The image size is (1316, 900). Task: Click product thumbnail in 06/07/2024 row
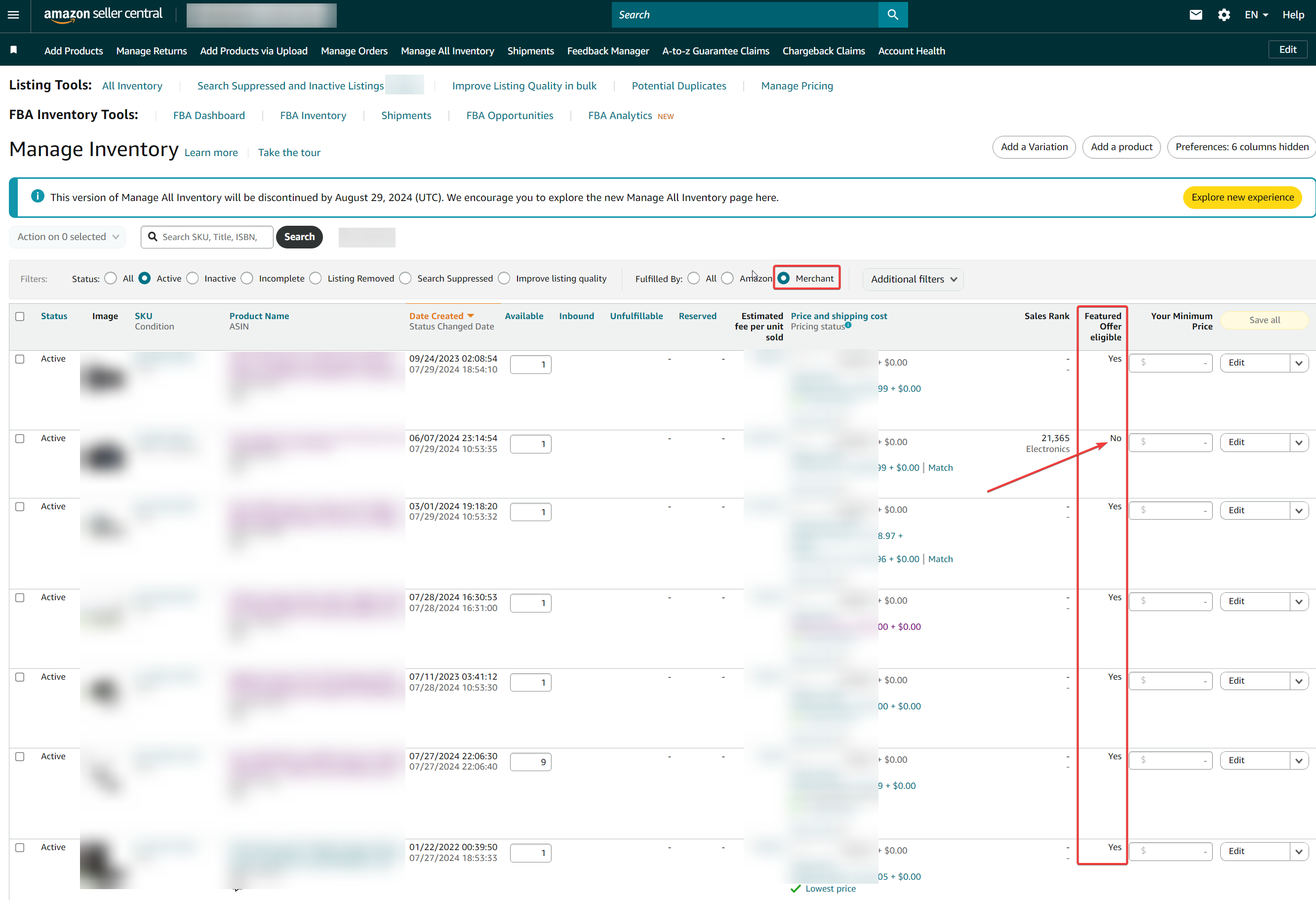(105, 456)
